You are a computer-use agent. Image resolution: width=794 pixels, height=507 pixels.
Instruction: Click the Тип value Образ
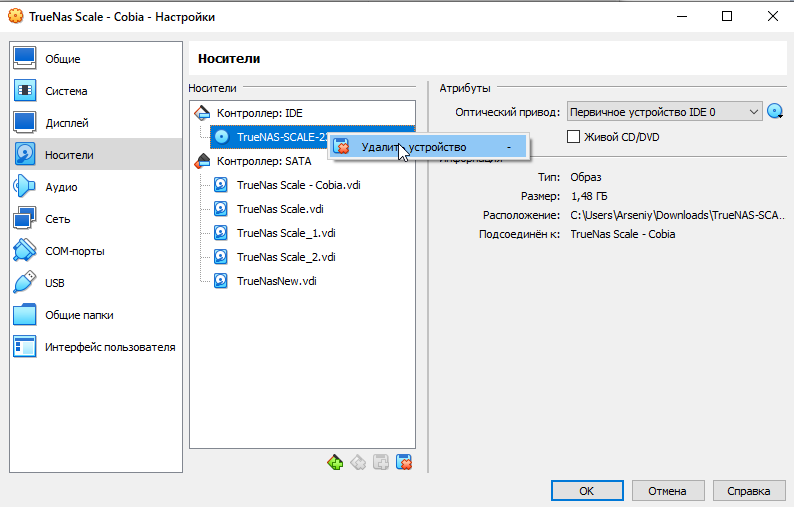[586, 177]
